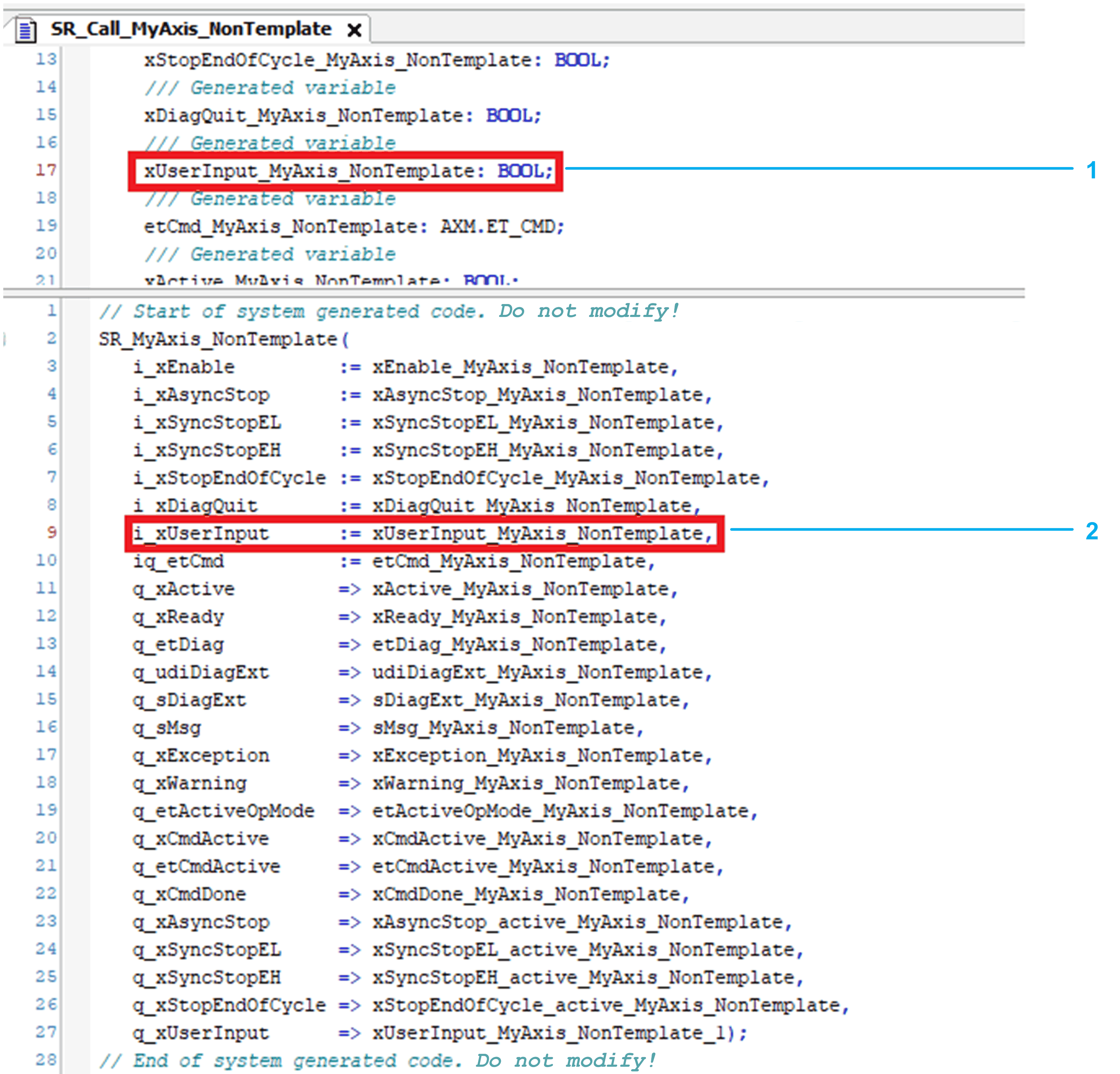Click the document icon on SR_Call_MyAxis_NonTemplate tab
The width and height of the screenshot is (1120, 1074).
click(26, 30)
